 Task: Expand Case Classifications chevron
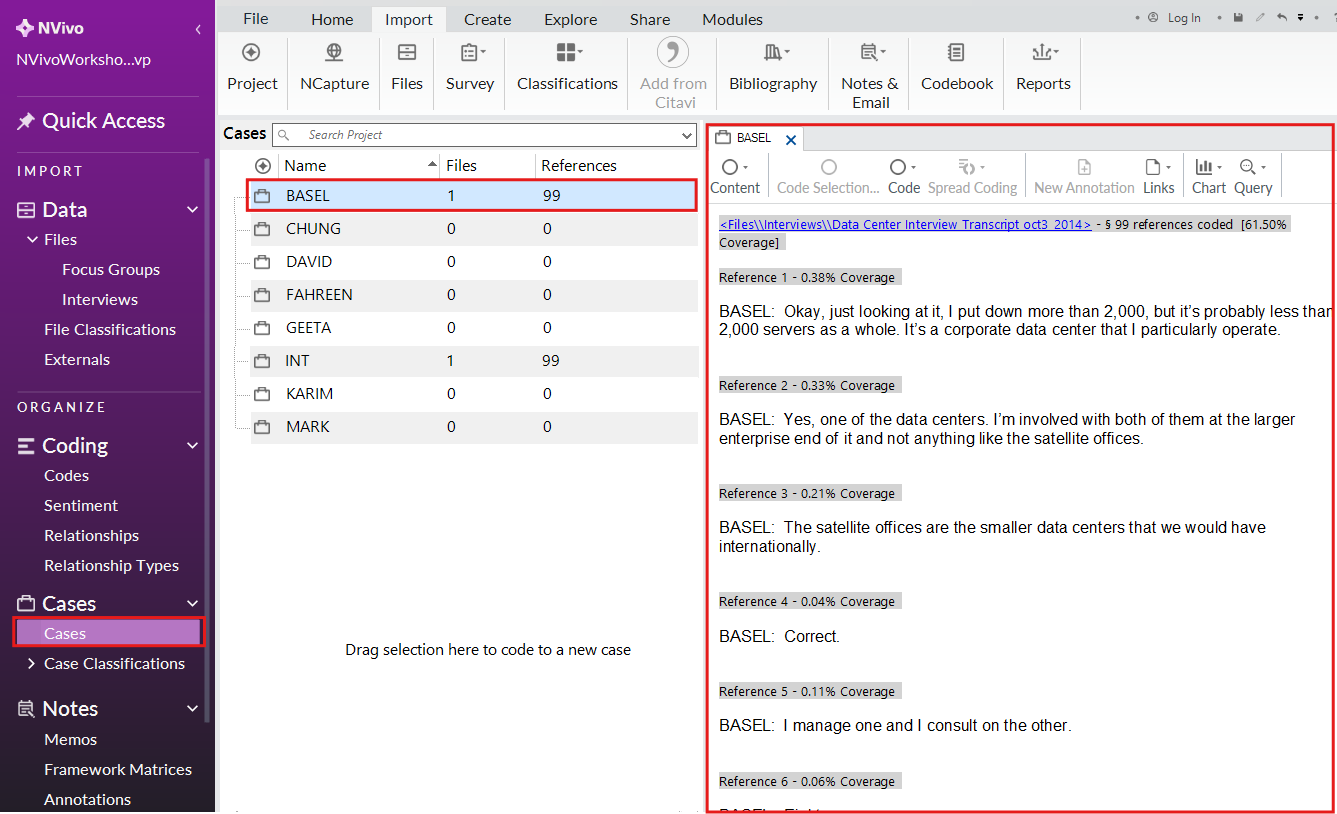pos(32,664)
